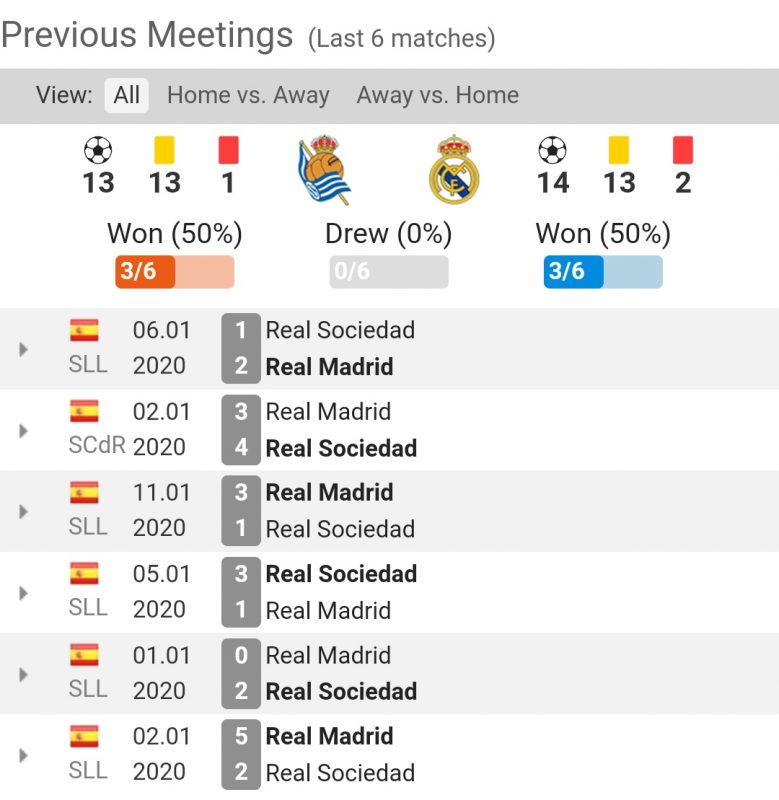Screen dimensions: 779x800
Task: Click the Real Sociedad club crest
Action: (324, 170)
